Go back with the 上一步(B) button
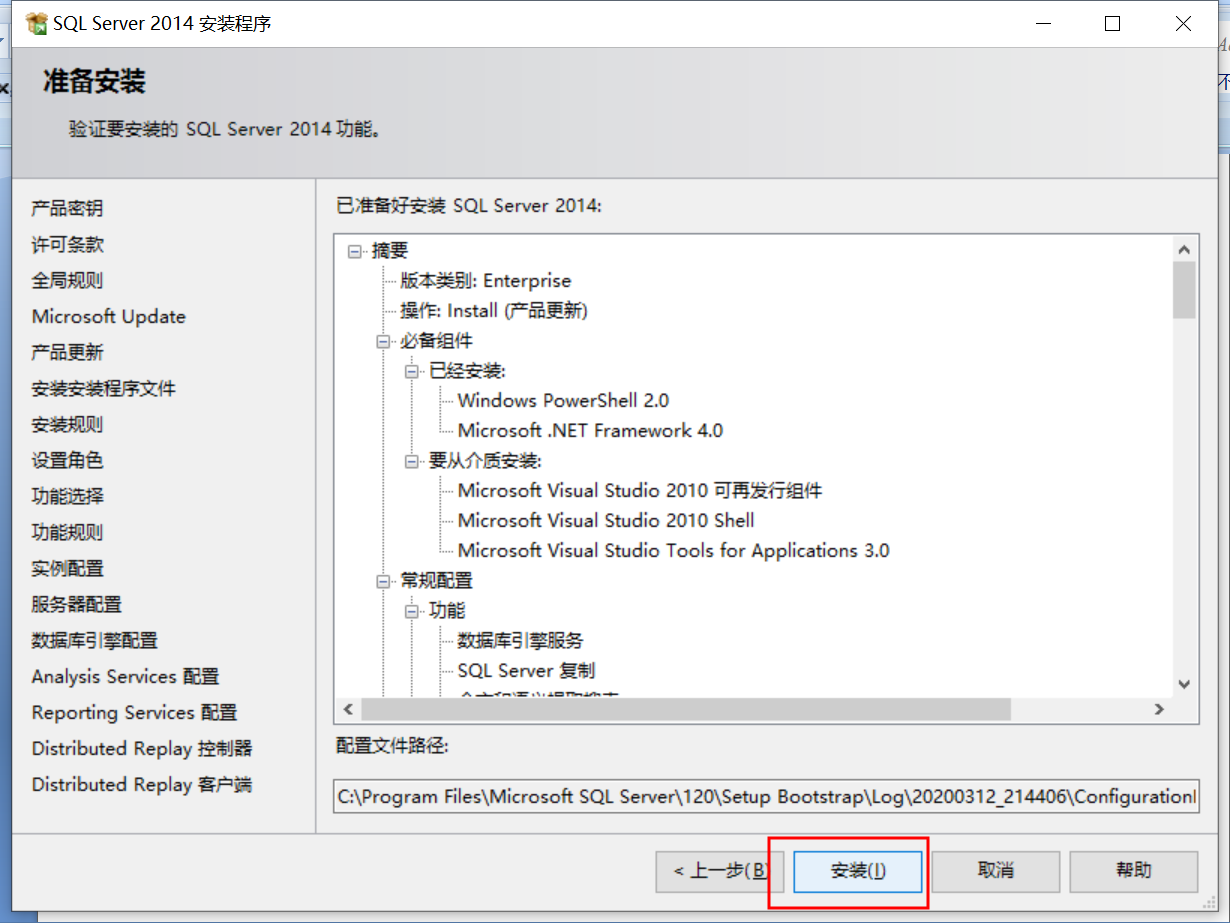1230x923 pixels. (720, 870)
